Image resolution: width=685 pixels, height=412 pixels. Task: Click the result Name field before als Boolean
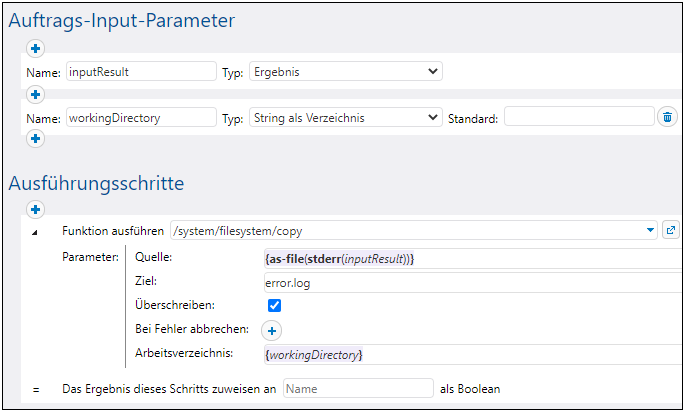[x=358, y=388]
